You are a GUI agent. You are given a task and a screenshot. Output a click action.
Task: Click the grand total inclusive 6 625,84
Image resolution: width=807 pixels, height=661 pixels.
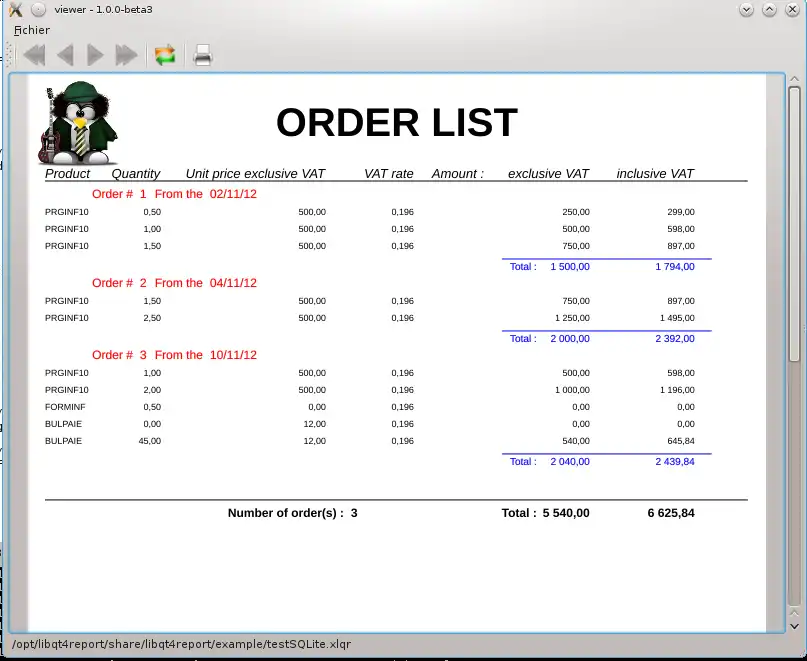[671, 513]
